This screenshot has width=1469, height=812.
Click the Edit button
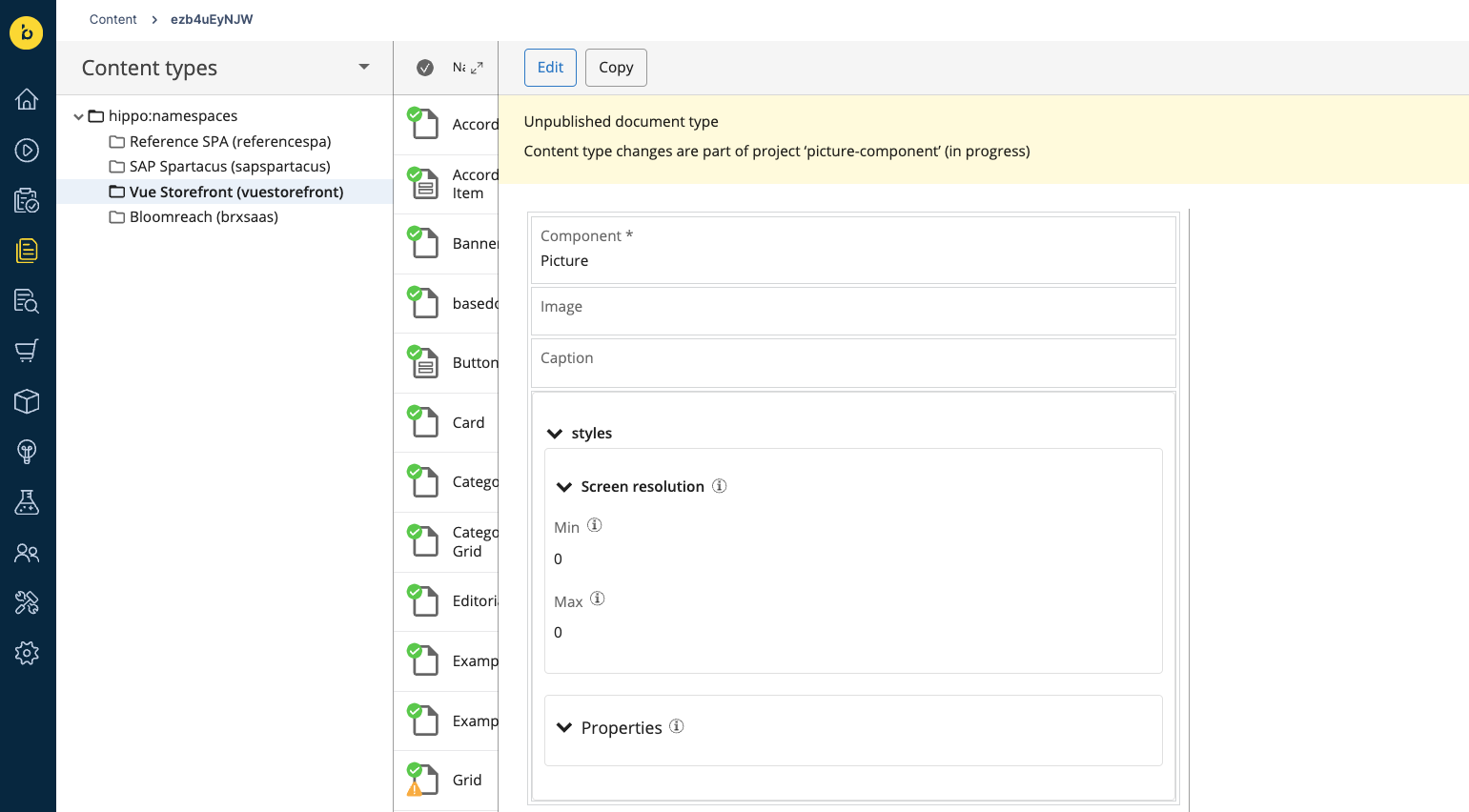[550, 68]
